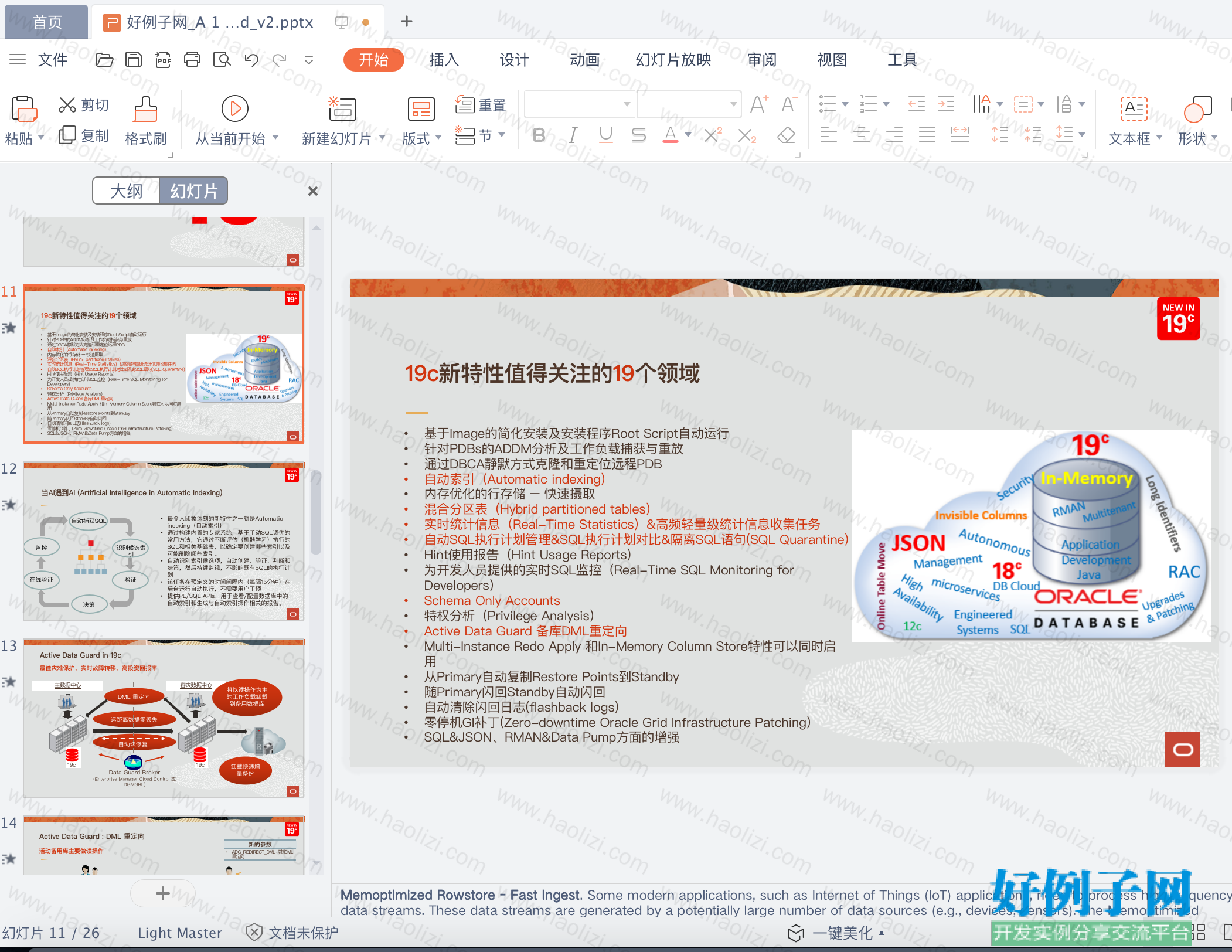Insert a 文本框 text box
1232x952 pixels.
[1135, 121]
